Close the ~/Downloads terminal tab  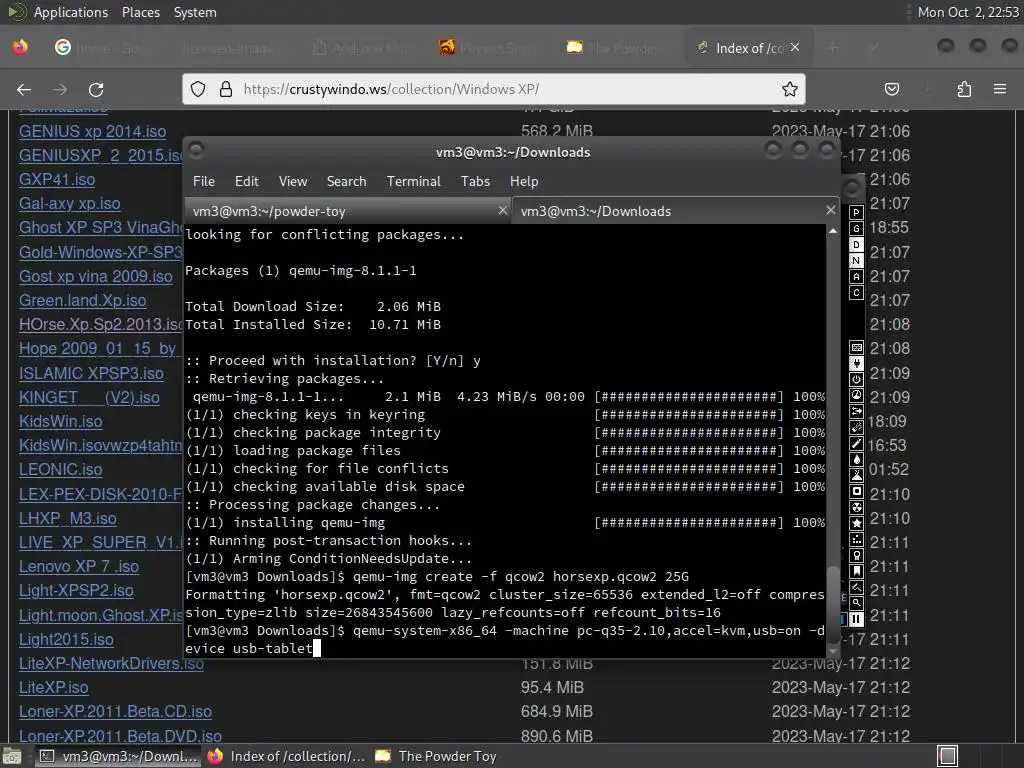click(830, 210)
